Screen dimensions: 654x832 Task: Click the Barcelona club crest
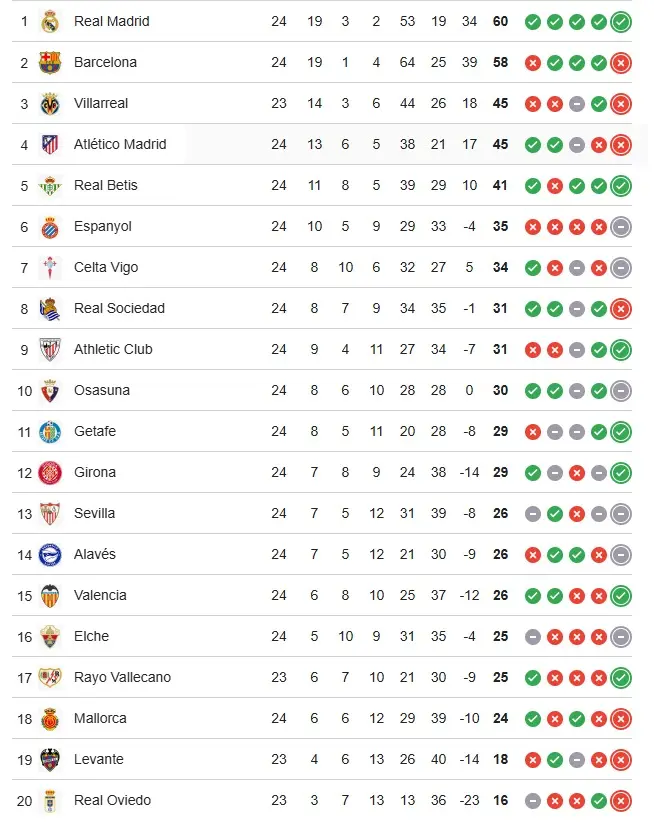point(50,62)
